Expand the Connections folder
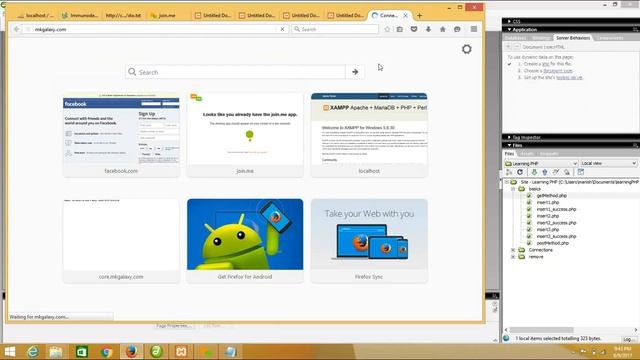Image resolution: width=640 pixels, height=360 pixels. (513, 250)
